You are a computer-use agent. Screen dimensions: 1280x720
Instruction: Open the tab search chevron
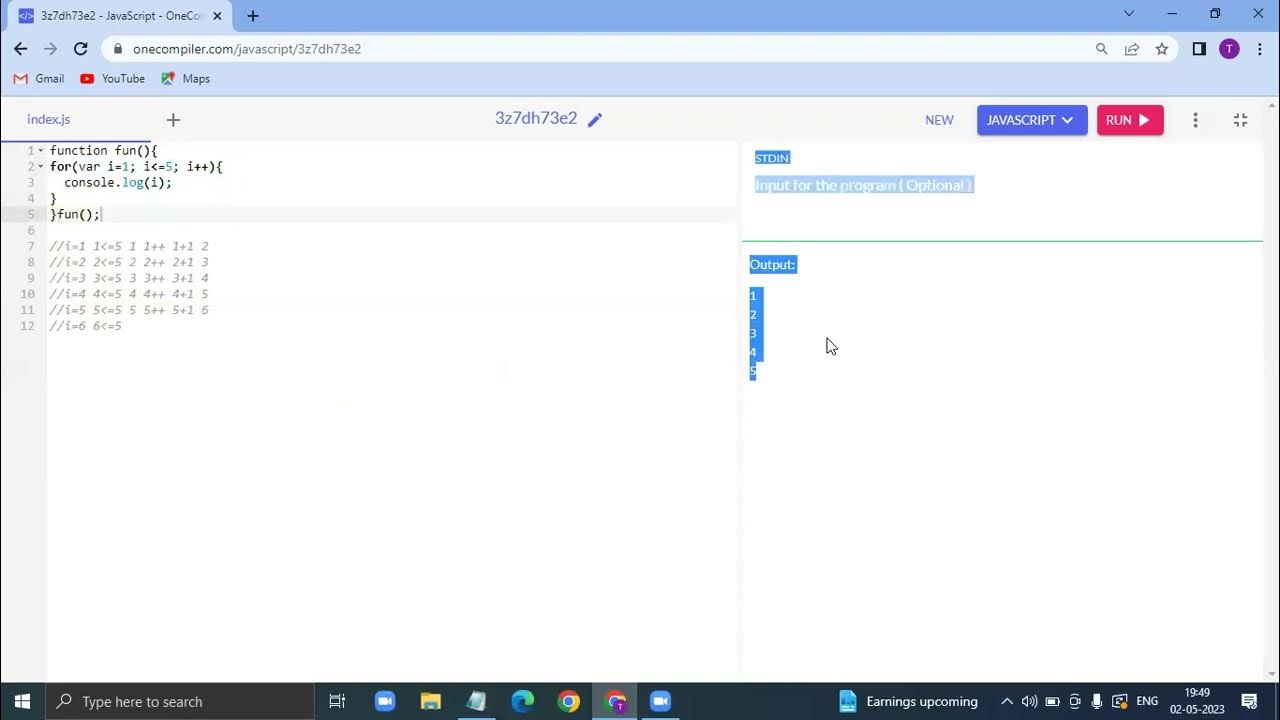point(1129,14)
